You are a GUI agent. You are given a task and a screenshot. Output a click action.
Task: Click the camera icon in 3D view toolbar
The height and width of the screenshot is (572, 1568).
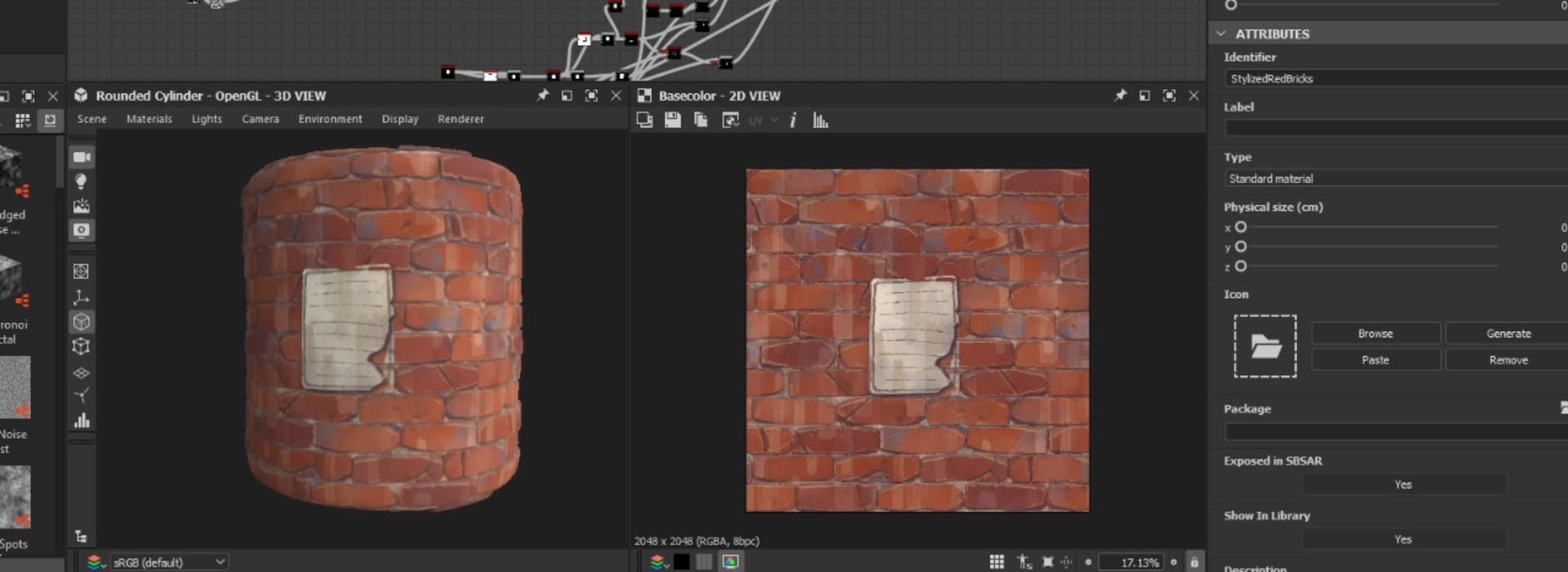pos(82,157)
